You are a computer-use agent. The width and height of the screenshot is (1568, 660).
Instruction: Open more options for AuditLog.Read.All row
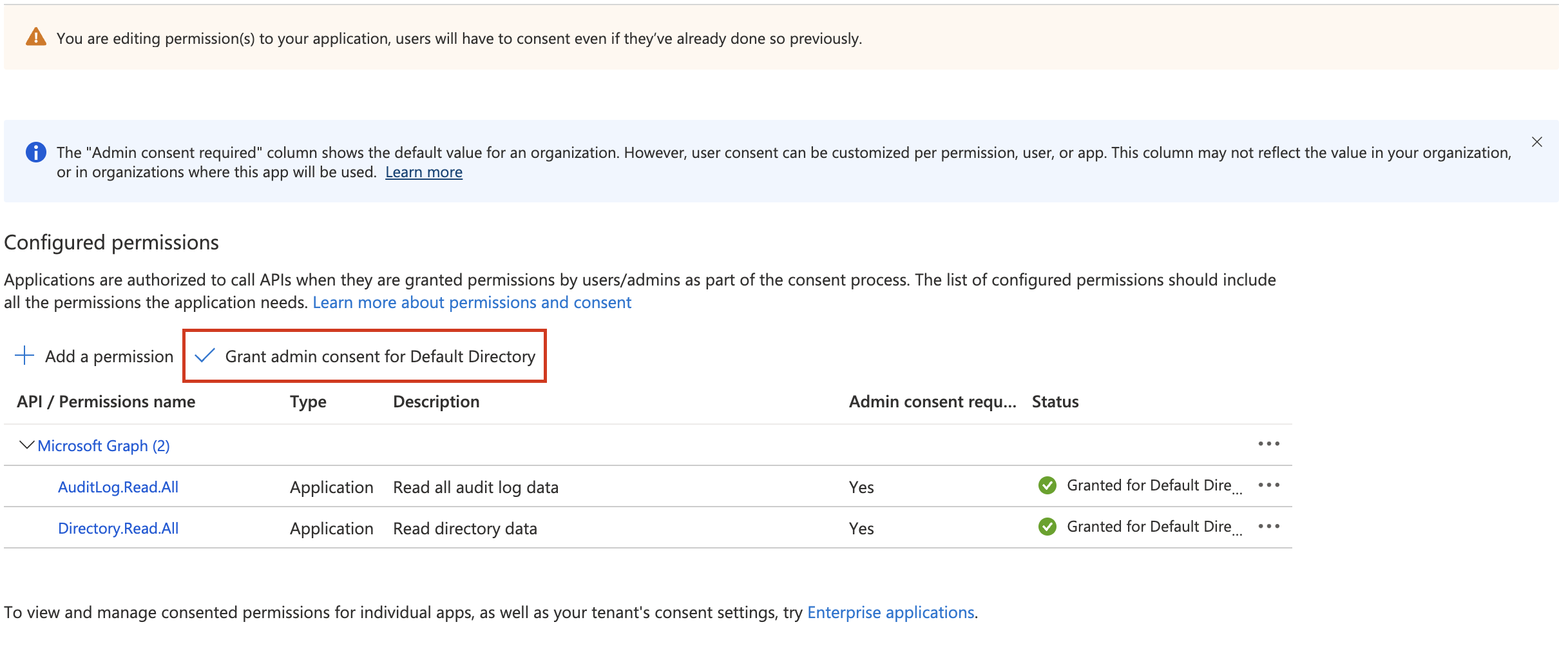point(1268,485)
